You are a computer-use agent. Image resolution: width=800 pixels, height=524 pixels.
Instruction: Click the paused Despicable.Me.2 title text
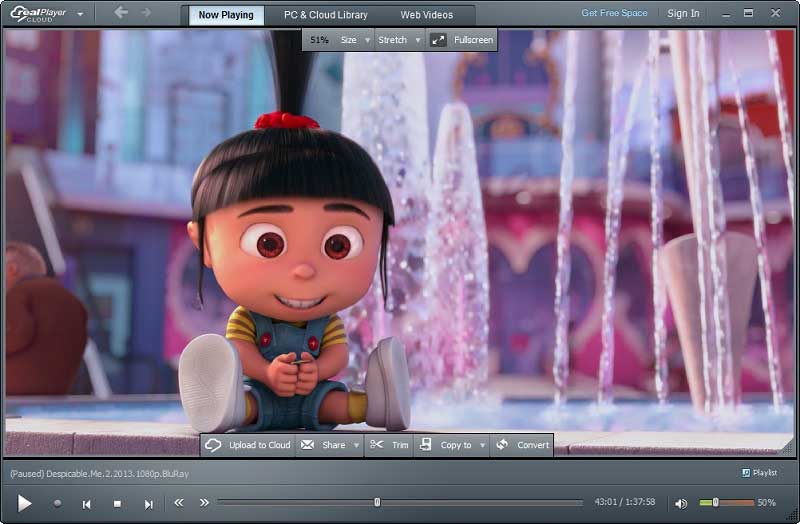point(99,474)
